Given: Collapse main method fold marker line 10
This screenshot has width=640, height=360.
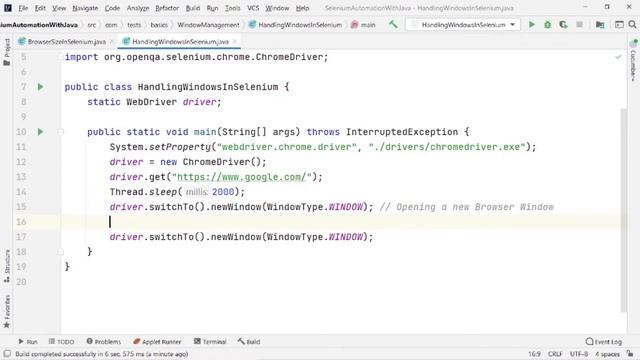Looking at the screenshot, I should 60,132.
